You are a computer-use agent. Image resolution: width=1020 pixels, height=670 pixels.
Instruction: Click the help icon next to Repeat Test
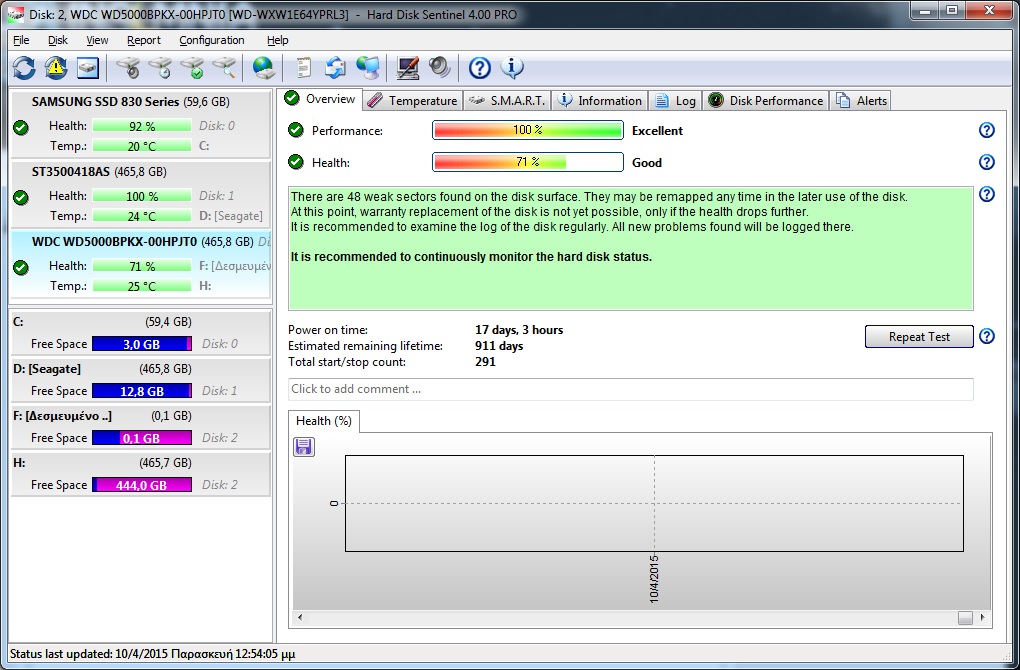coord(987,336)
